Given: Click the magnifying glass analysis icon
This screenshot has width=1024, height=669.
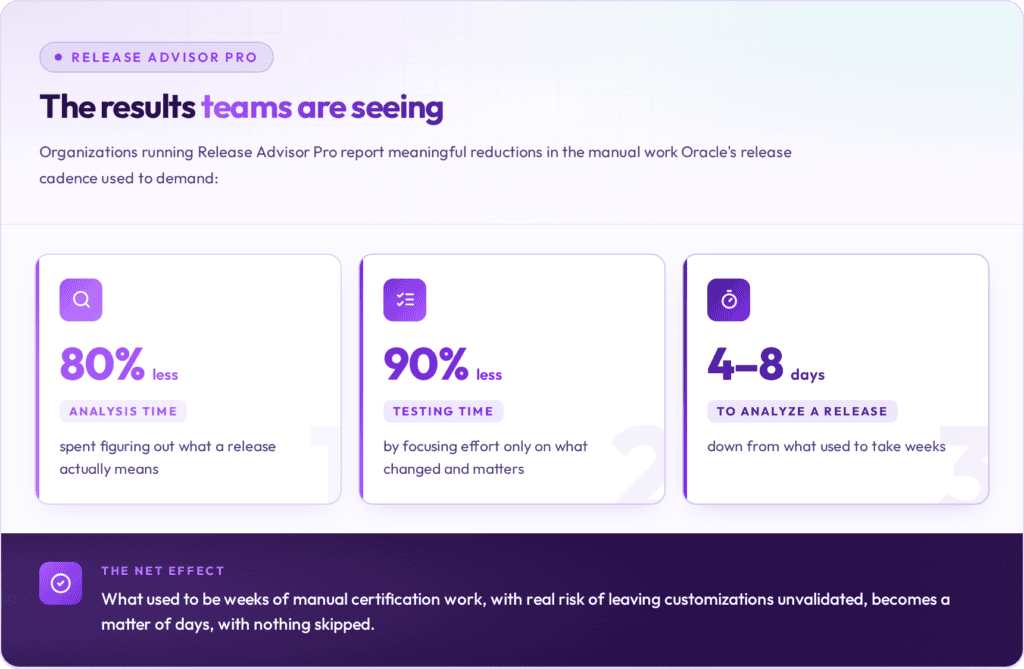Looking at the screenshot, I should tap(81, 300).
